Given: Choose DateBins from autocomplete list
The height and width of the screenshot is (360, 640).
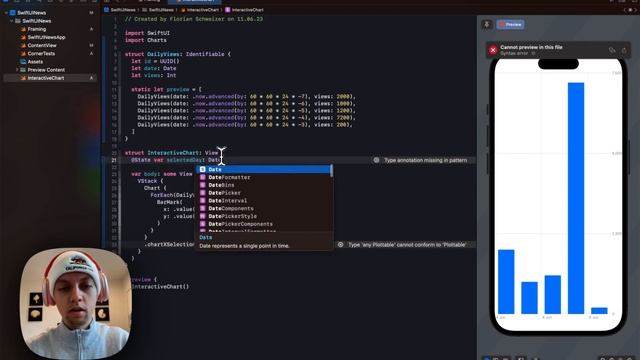Looking at the screenshot, I should pos(264,185).
